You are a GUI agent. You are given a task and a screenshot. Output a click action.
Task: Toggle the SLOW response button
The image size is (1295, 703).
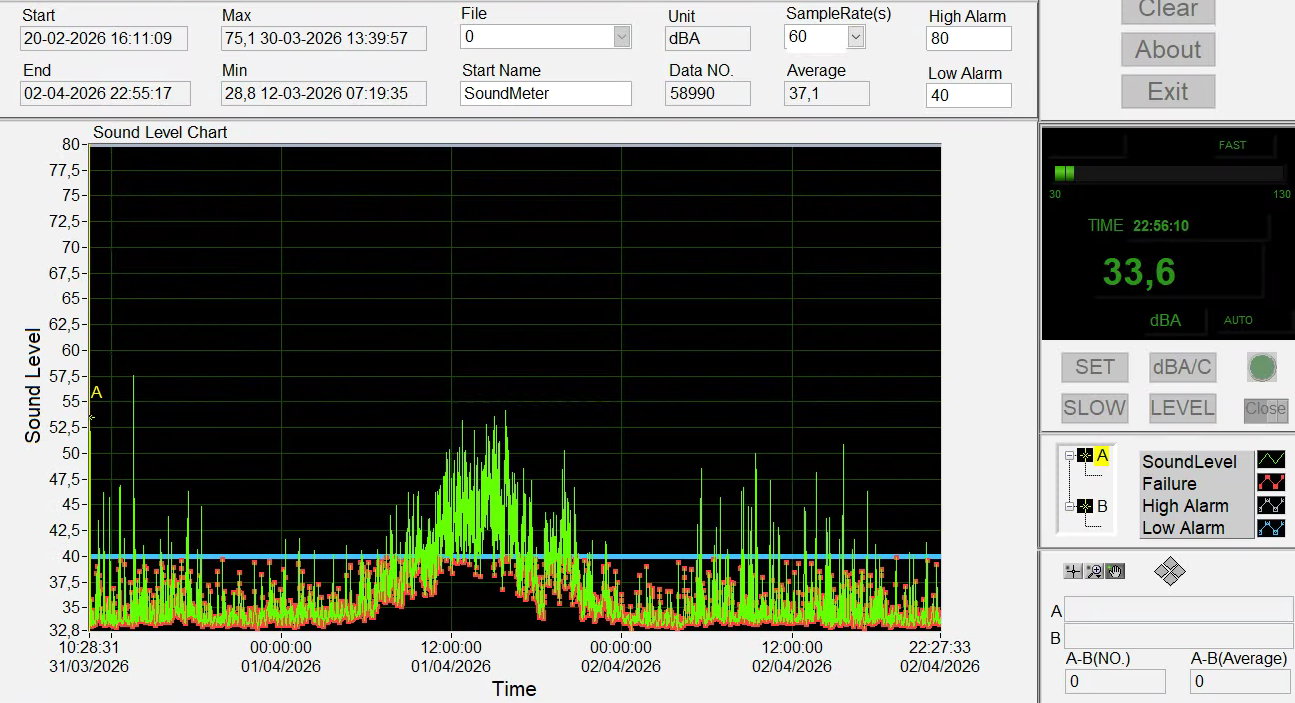coord(1094,408)
